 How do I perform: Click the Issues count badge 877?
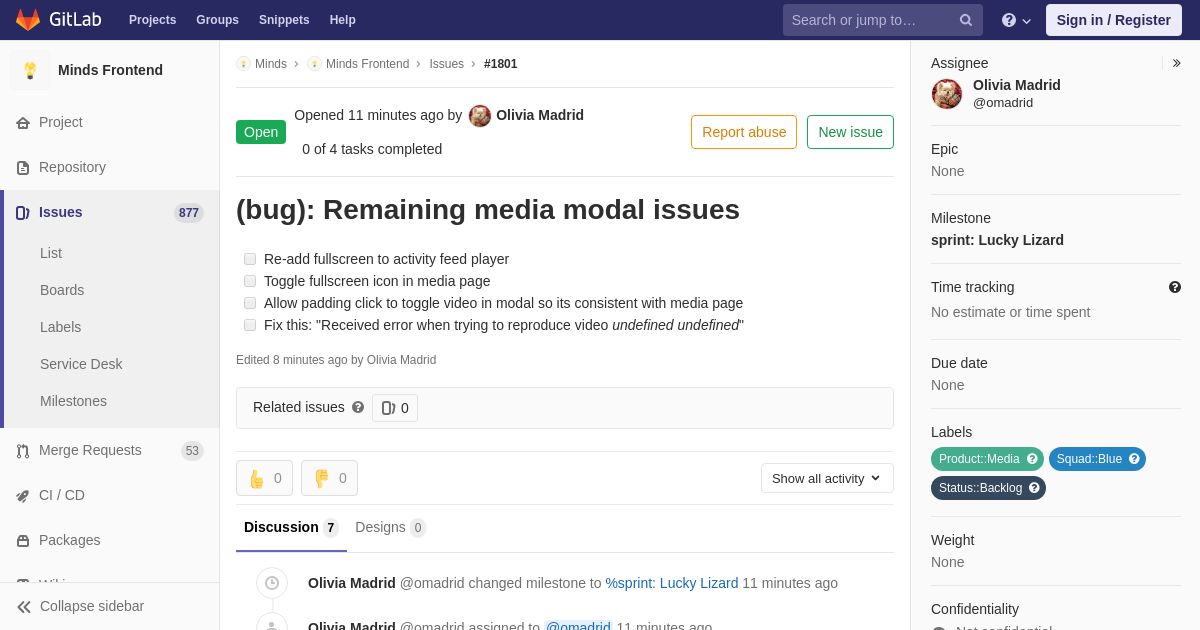coord(188,212)
